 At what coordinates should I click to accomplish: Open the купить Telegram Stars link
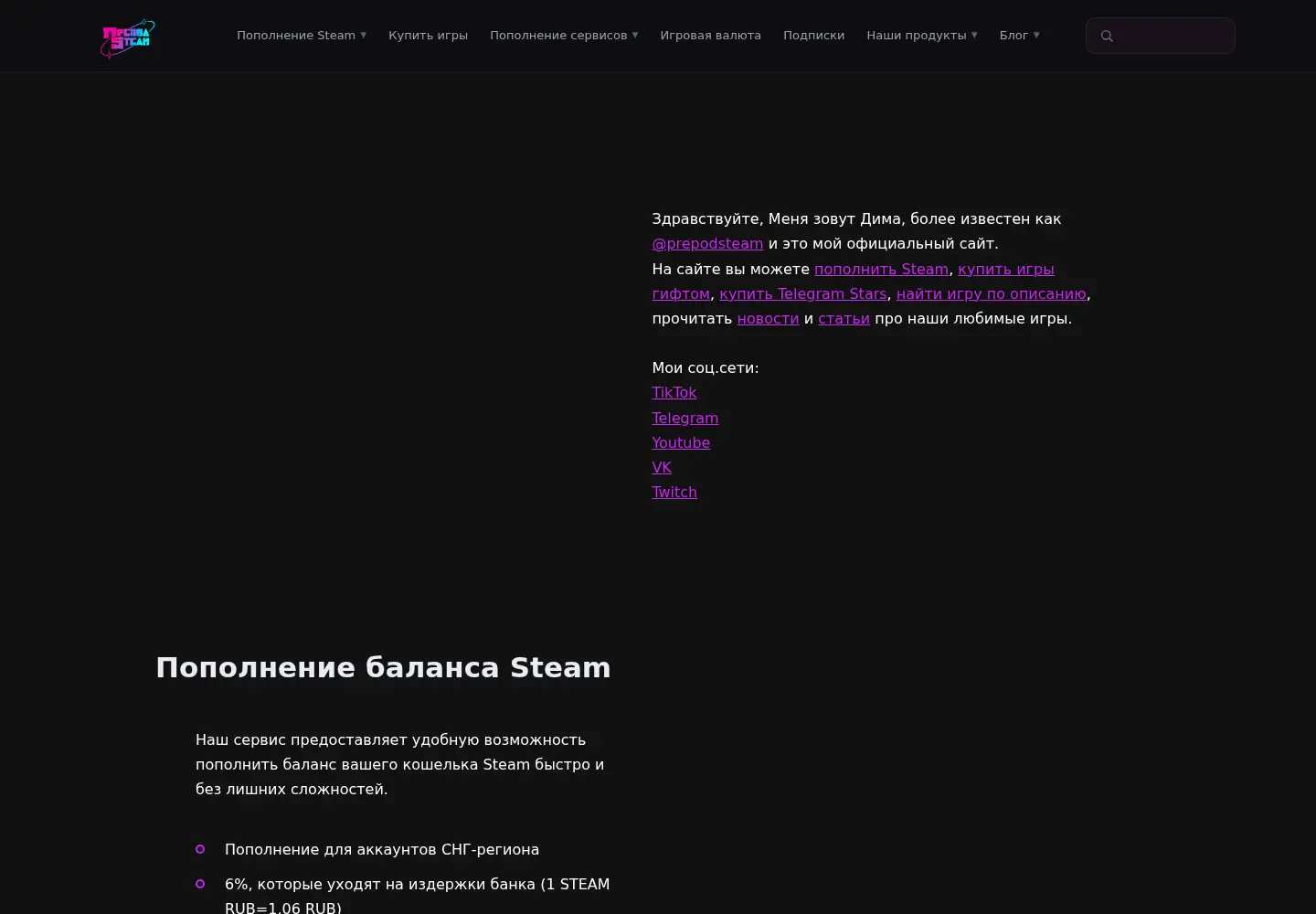802,293
